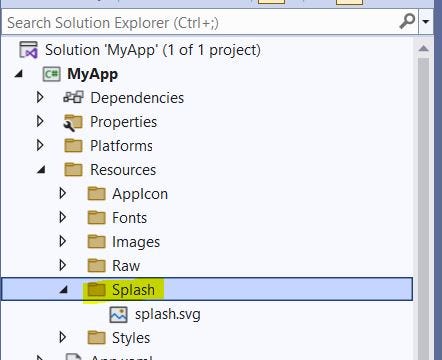
Task: Select the MyApp project label
Action: pos(92,74)
